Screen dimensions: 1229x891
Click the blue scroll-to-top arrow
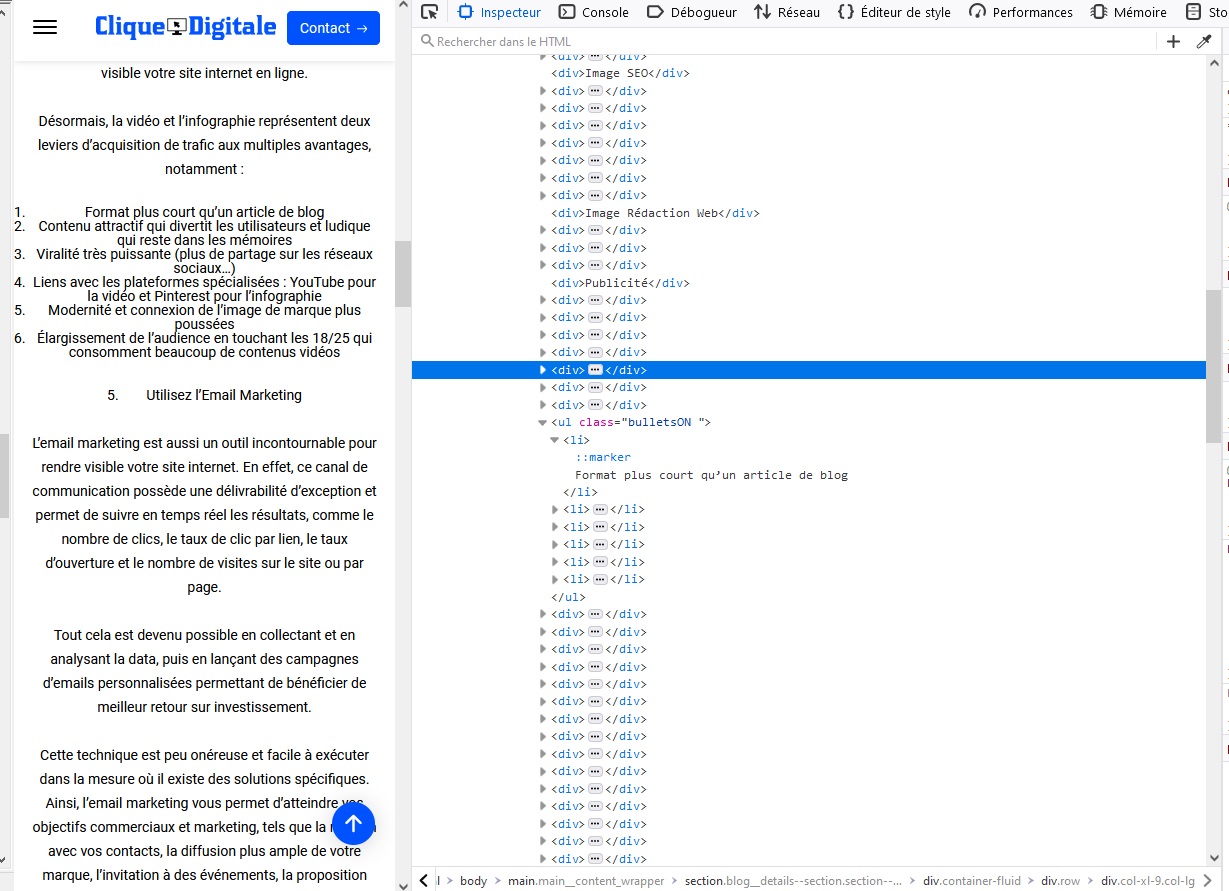pyautogui.click(x=353, y=823)
